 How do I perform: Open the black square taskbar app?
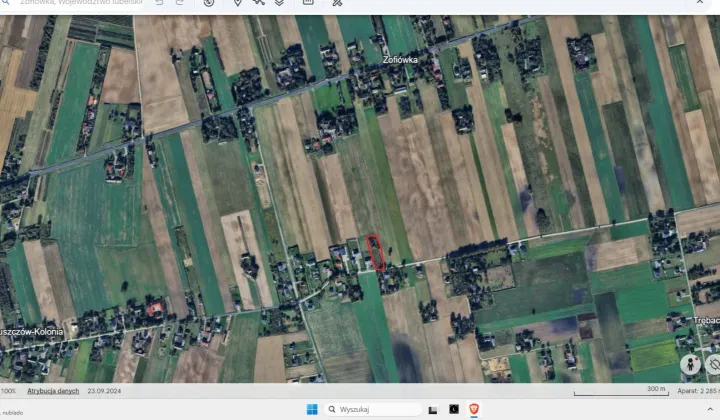point(454,409)
